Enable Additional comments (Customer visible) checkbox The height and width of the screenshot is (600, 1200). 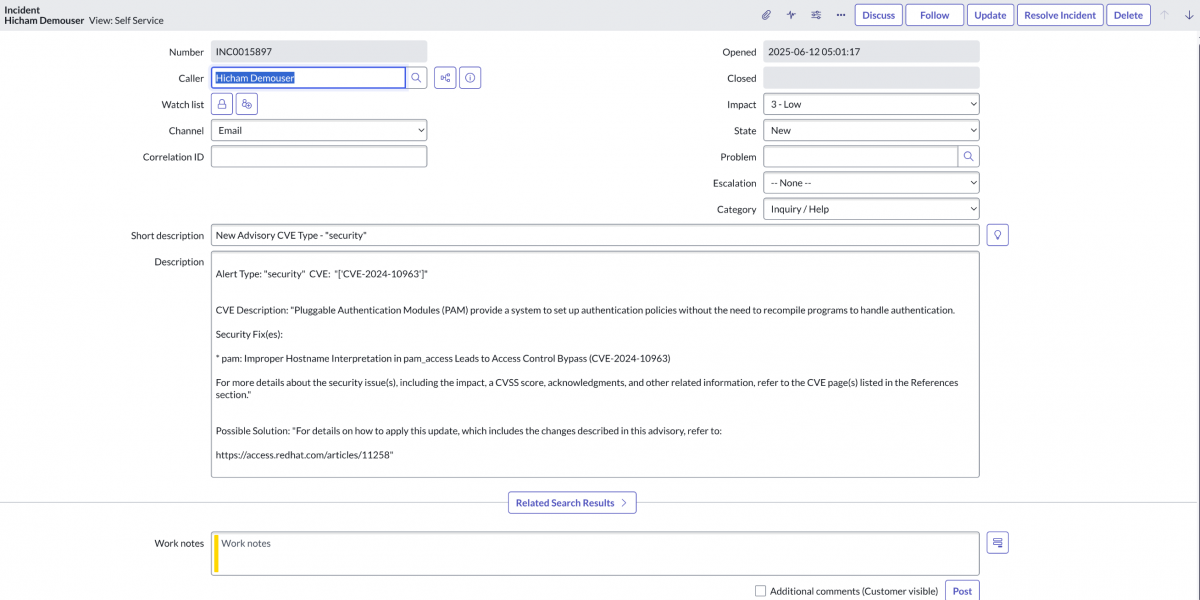click(x=760, y=590)
